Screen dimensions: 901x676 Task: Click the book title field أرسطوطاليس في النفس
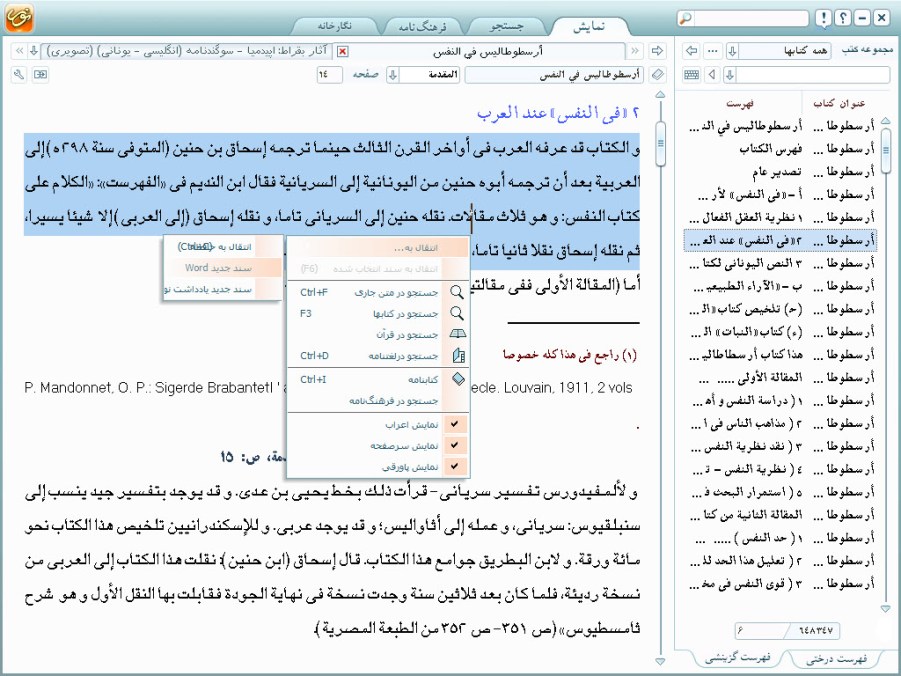point(556,75)
